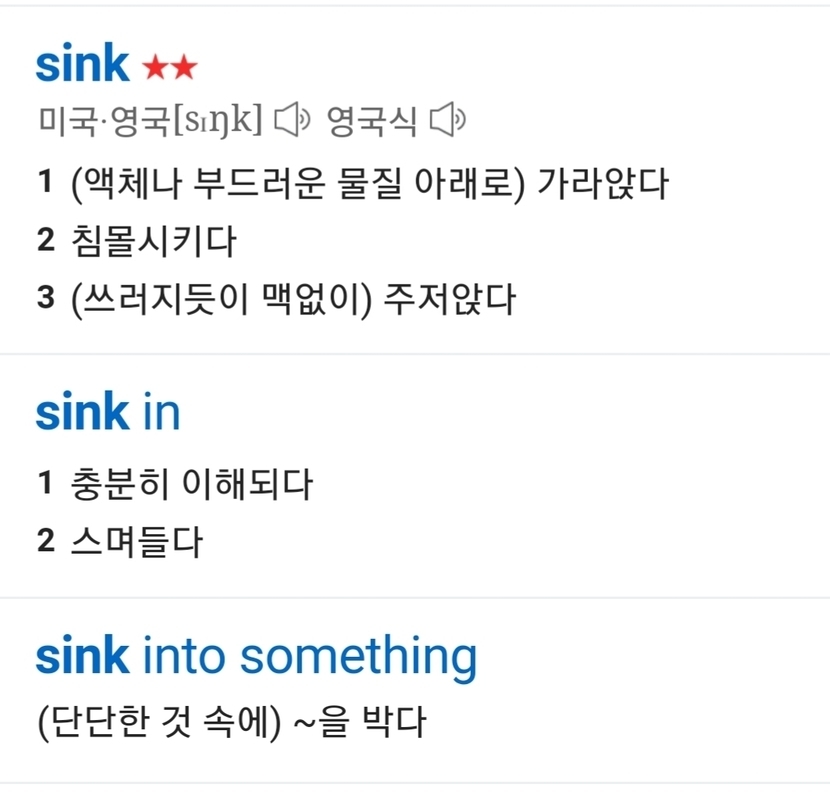
Task: Play the American·British pronunciation audio speaker
Action: 293,121
